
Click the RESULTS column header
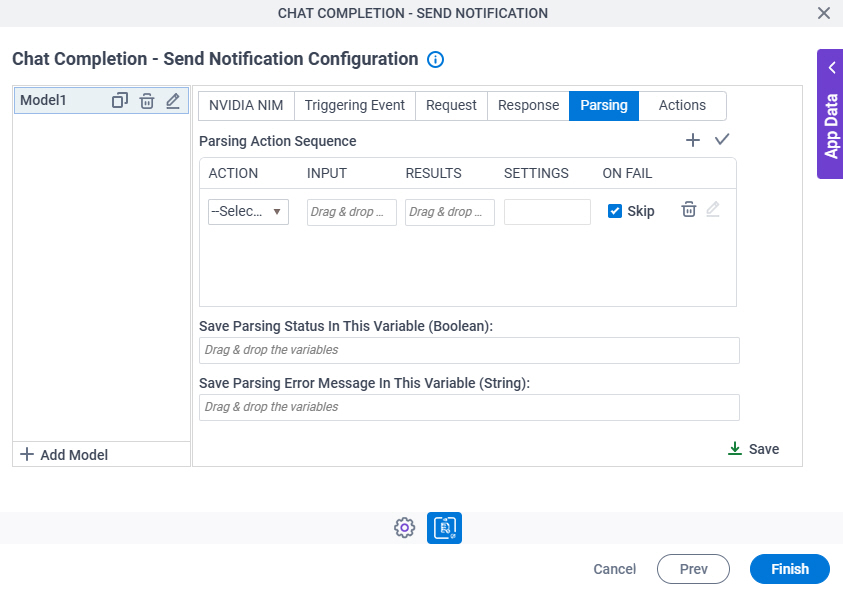pos(433,173)
